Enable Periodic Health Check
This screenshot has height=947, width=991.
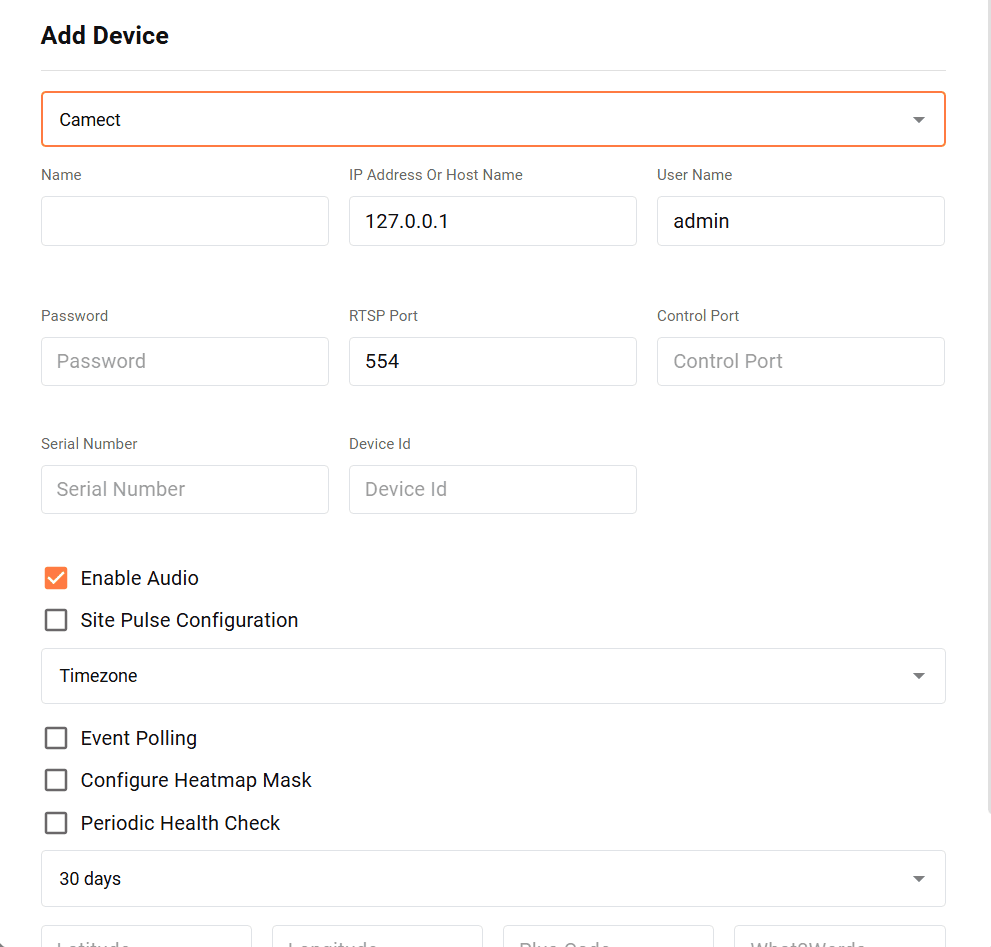click(55, 823)
